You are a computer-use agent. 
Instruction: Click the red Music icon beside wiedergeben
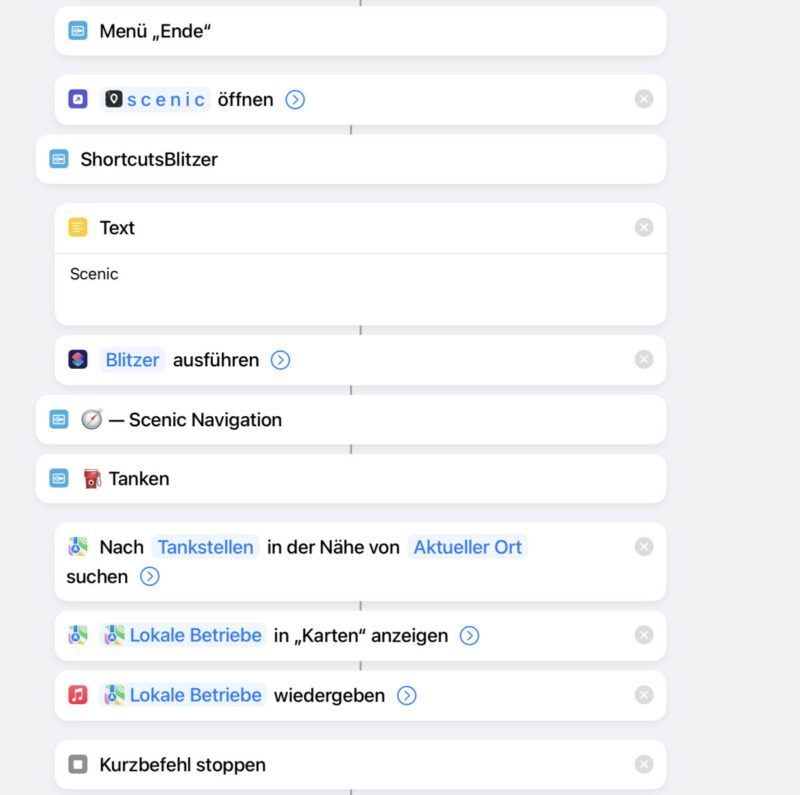coord(78,695)
